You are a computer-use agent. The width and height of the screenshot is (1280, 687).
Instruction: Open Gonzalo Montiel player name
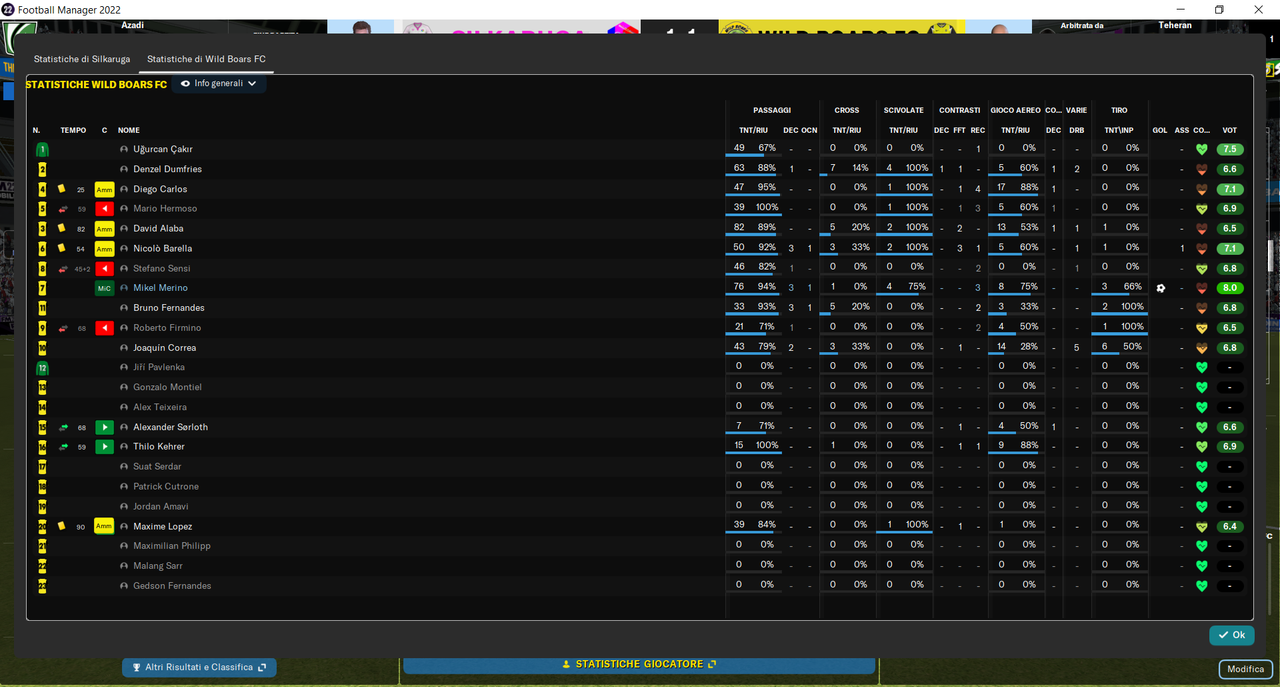click(x=168, y=387)
